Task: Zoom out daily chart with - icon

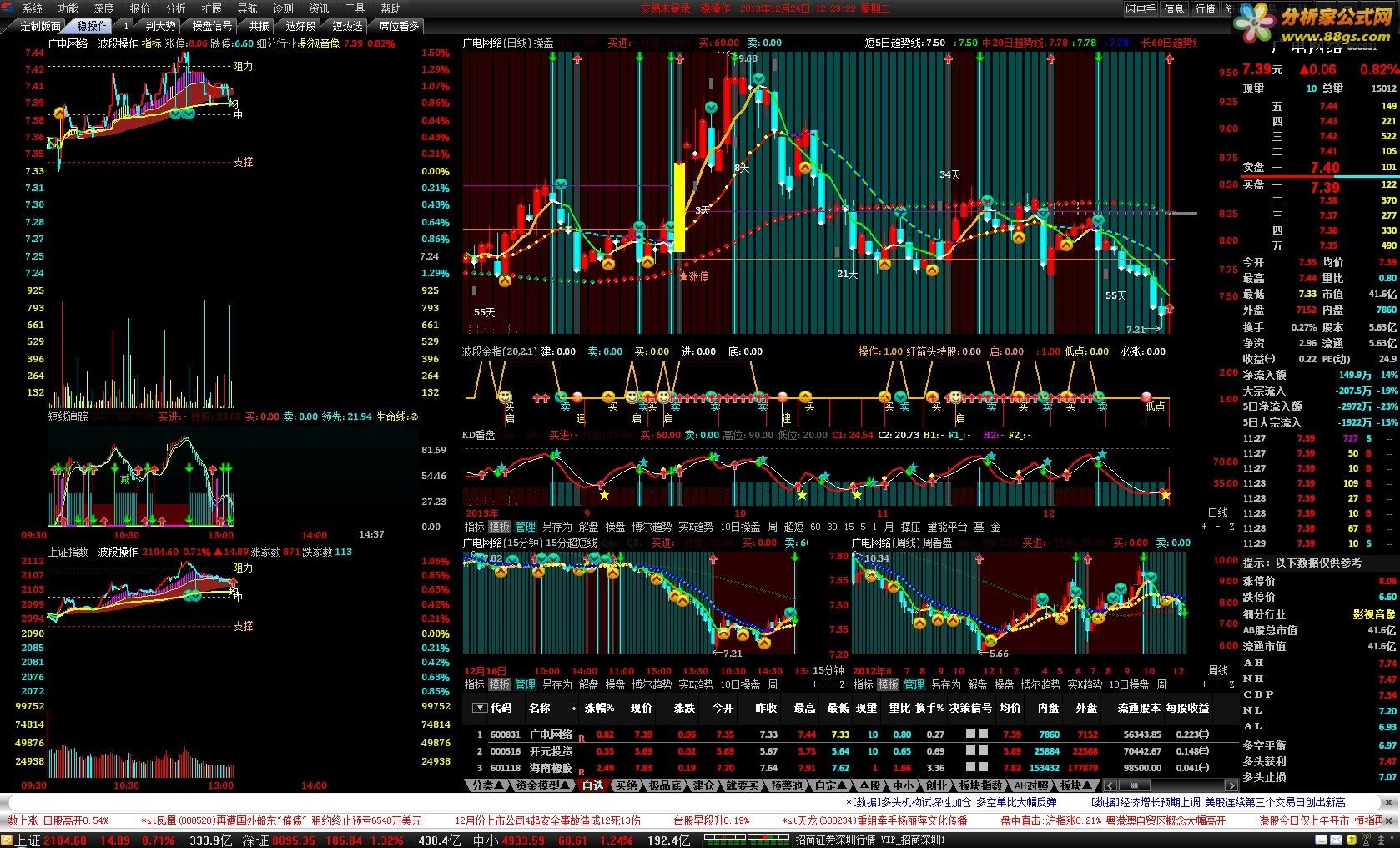Action: (1217, 527)
